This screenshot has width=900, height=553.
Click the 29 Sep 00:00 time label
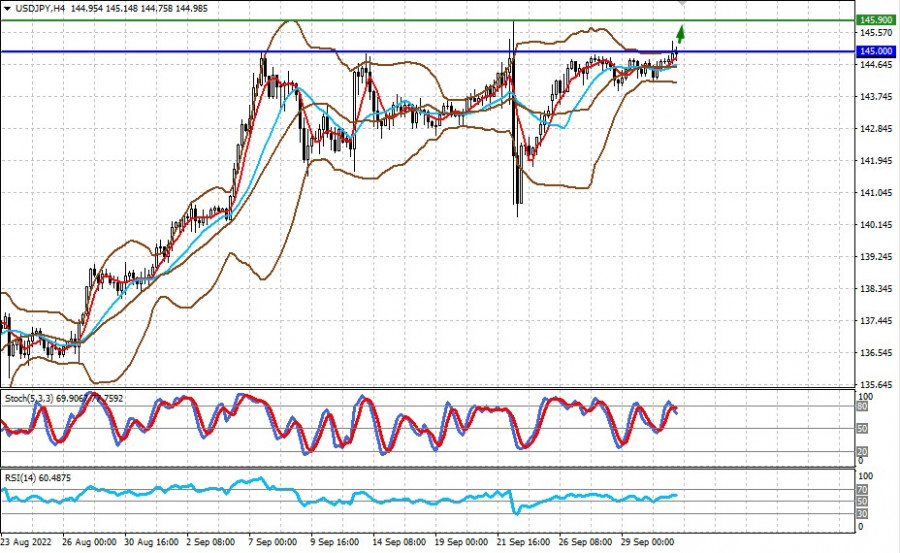point(648,542)
